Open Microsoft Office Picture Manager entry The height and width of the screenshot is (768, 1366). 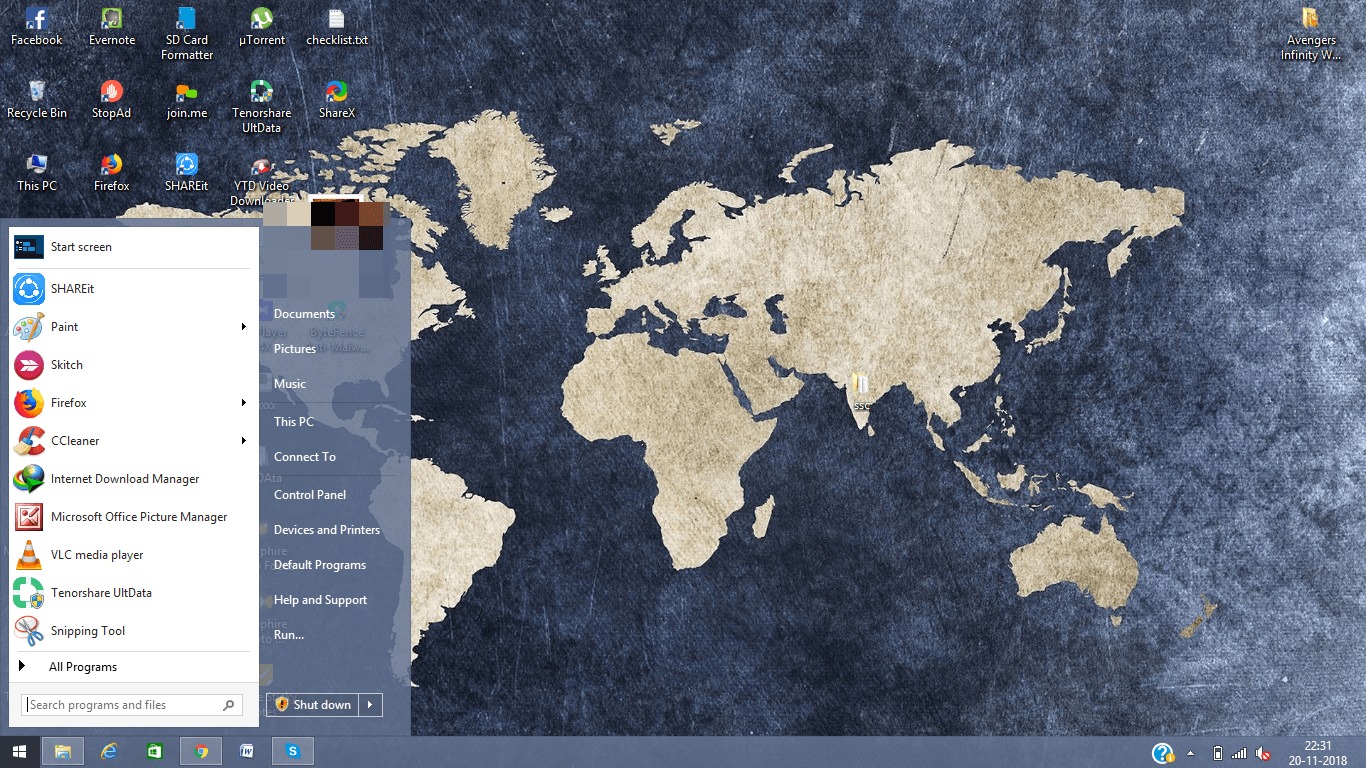click(134, 517)
